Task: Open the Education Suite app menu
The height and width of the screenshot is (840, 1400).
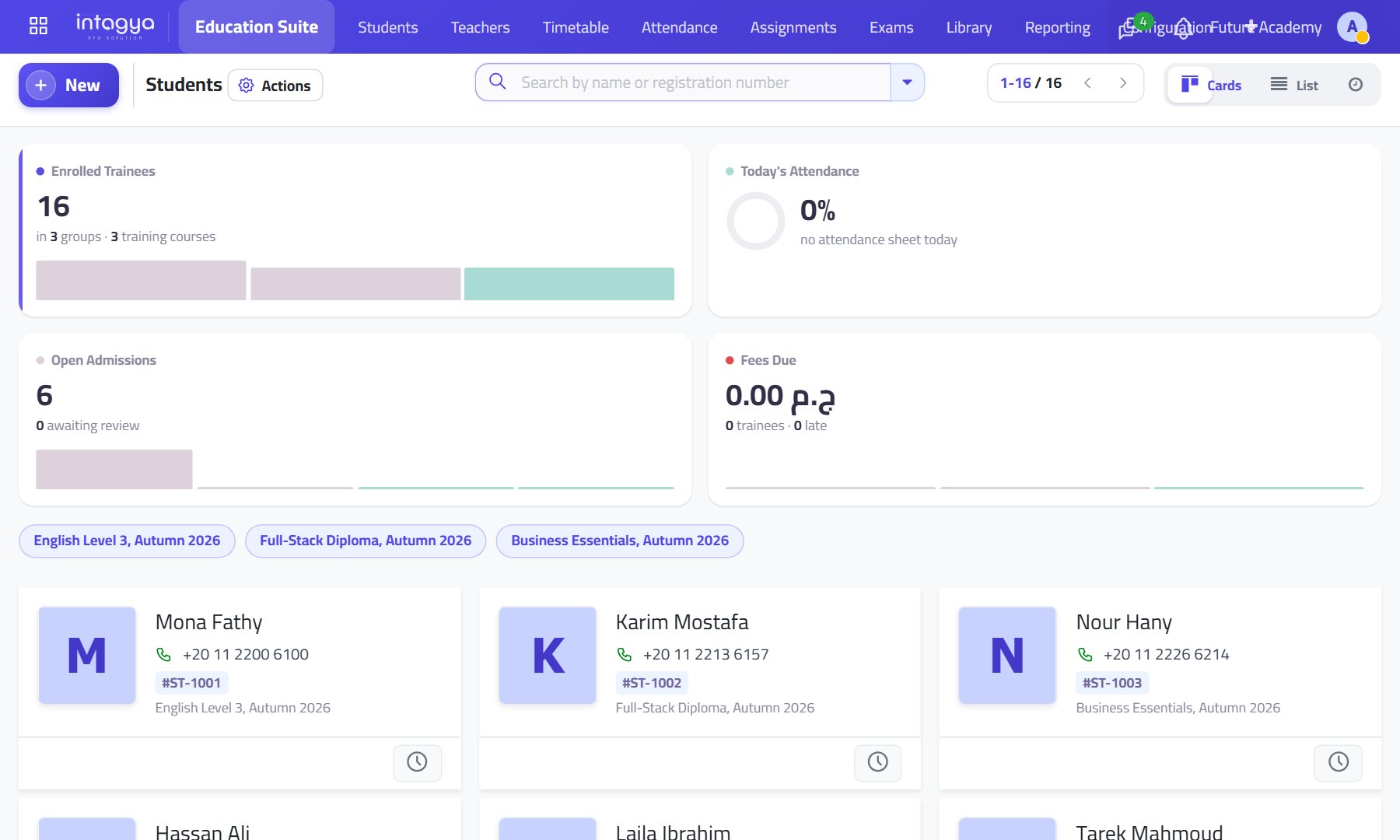Action: coord(257,27)
